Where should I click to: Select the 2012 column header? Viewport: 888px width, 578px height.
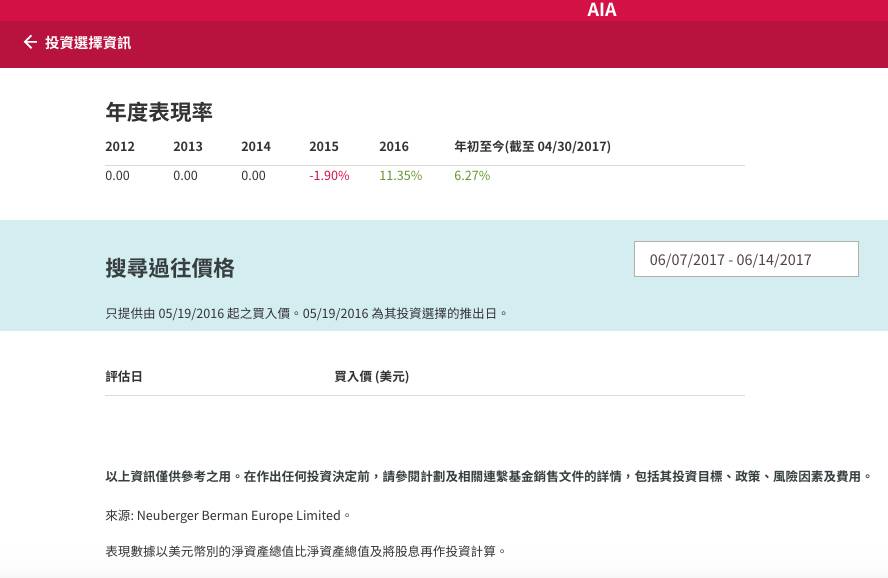[x=120, y=146]
